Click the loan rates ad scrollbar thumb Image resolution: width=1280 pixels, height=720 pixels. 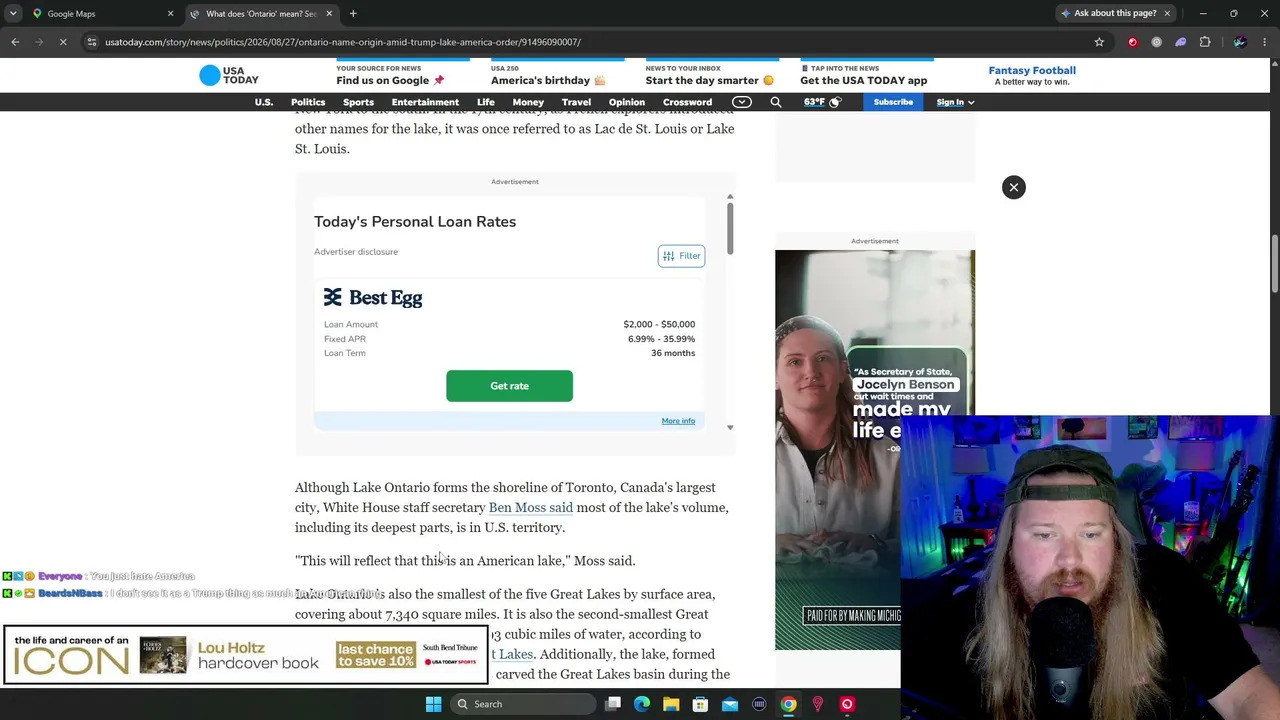pyautogui.click(x=730, y=228)
